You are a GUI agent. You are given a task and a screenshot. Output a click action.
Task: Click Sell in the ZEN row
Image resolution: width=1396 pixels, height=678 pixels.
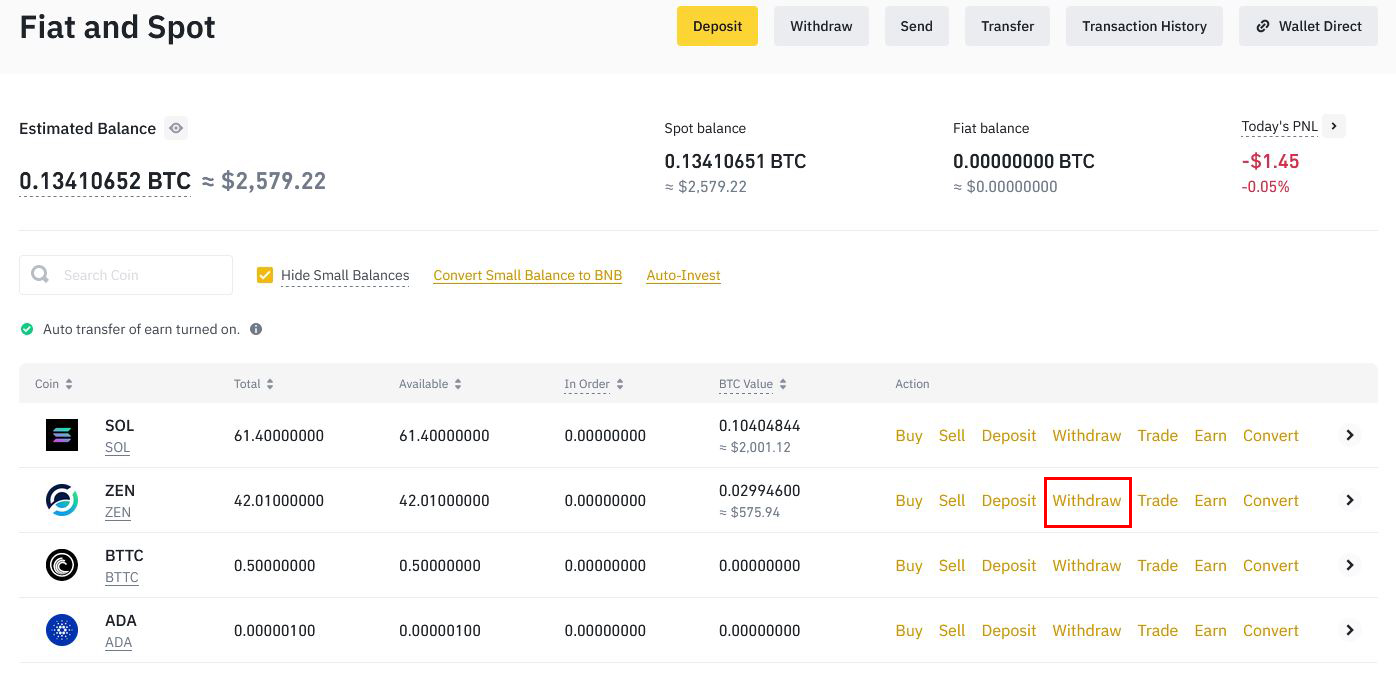952,500
